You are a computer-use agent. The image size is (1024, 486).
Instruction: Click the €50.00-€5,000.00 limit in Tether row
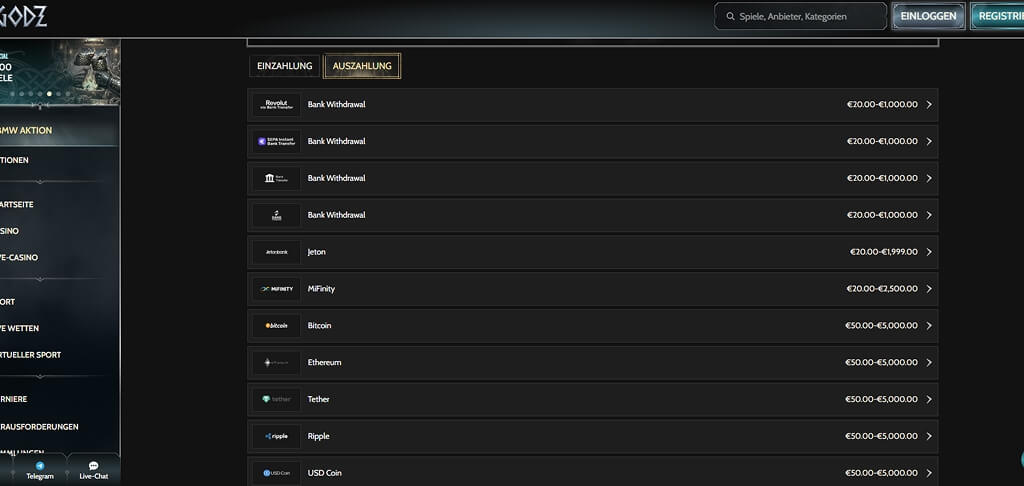[882, 399]
